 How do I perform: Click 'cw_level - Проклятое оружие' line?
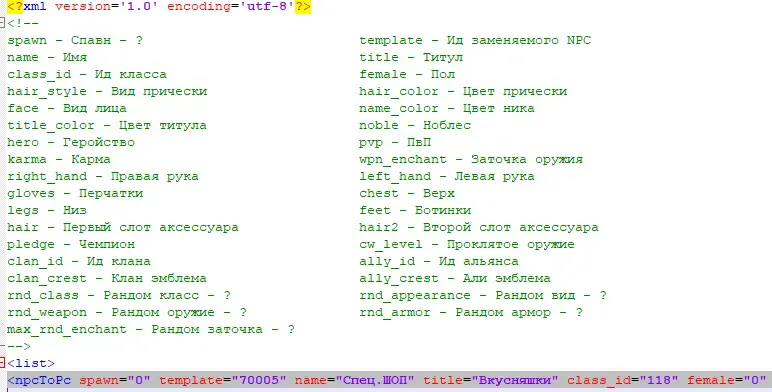[x=467, y=245]
